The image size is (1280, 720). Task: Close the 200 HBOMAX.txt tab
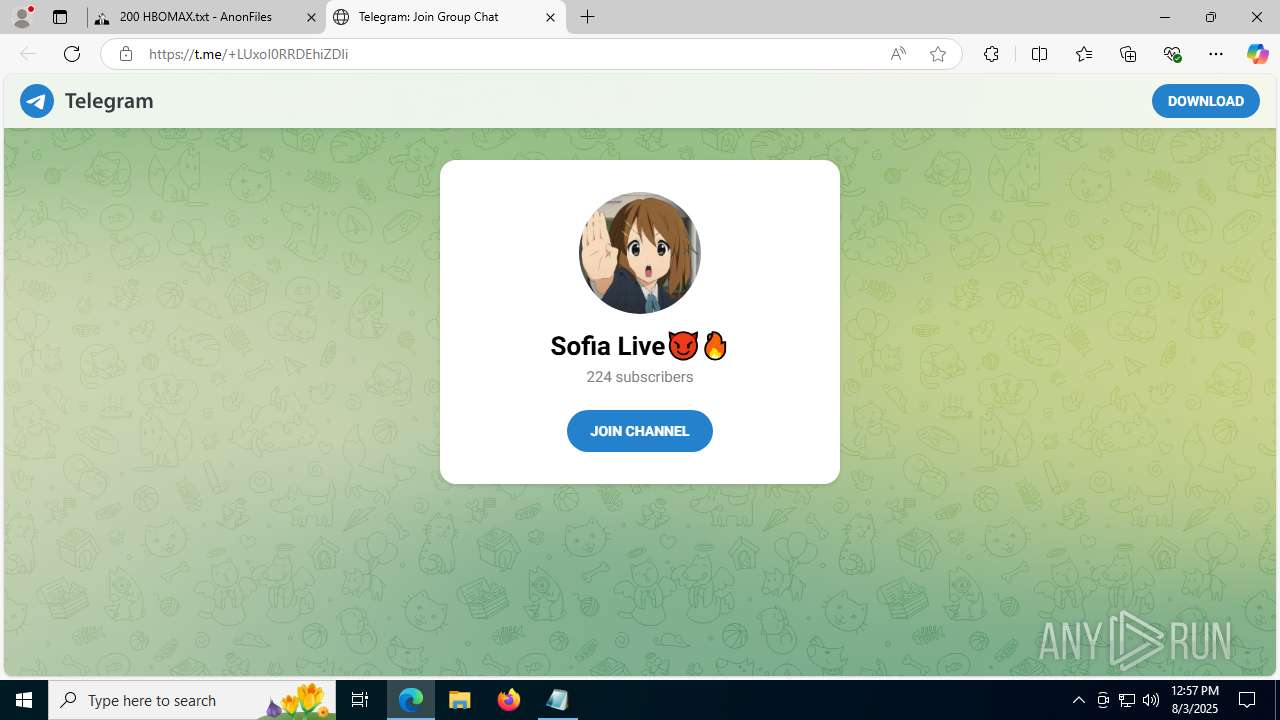click(311, 17)
